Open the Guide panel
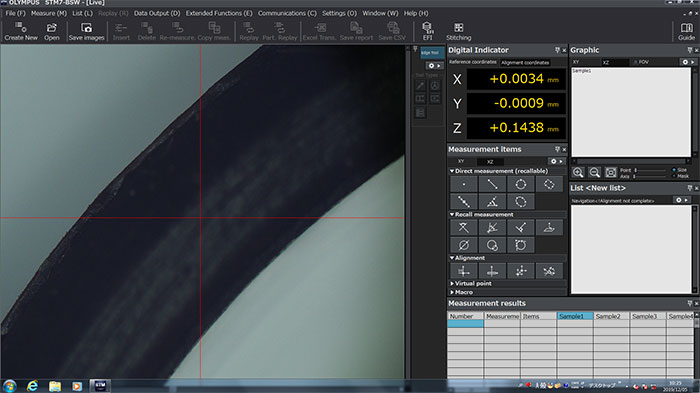This screenshot has height=393, width=700. [x=686, y=31]
